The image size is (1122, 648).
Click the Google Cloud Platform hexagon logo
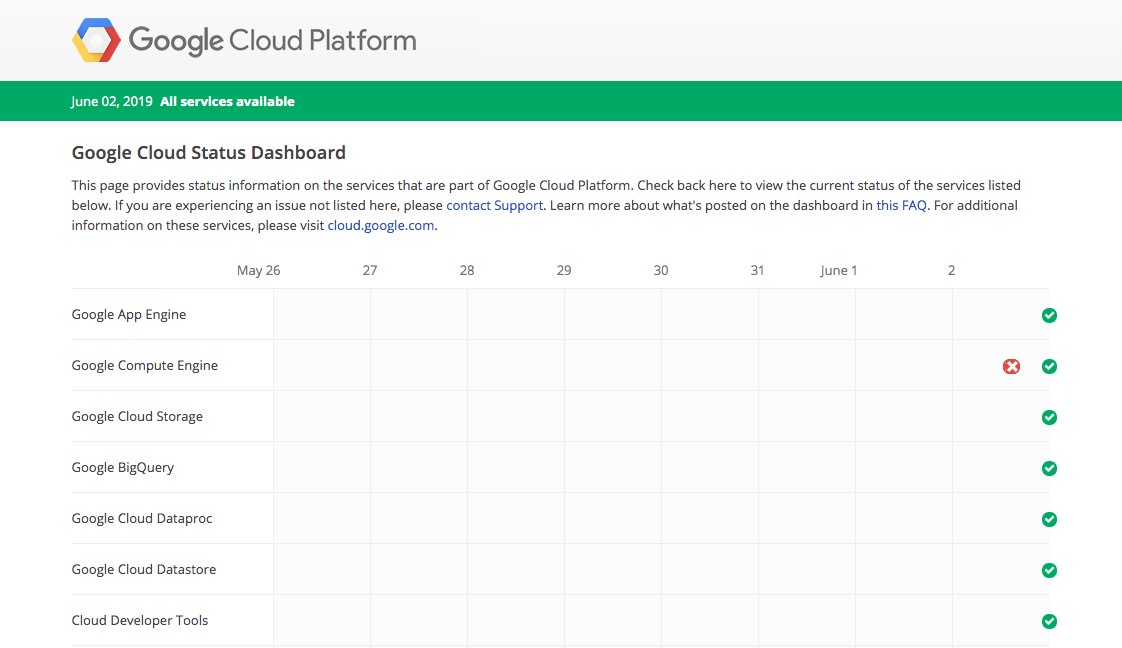[x=97, y=40]
